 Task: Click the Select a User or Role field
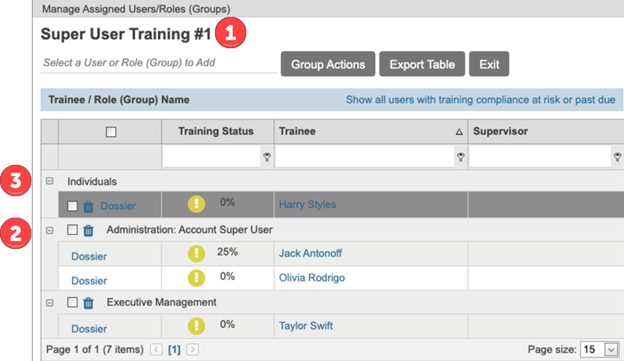coord(158,63)
